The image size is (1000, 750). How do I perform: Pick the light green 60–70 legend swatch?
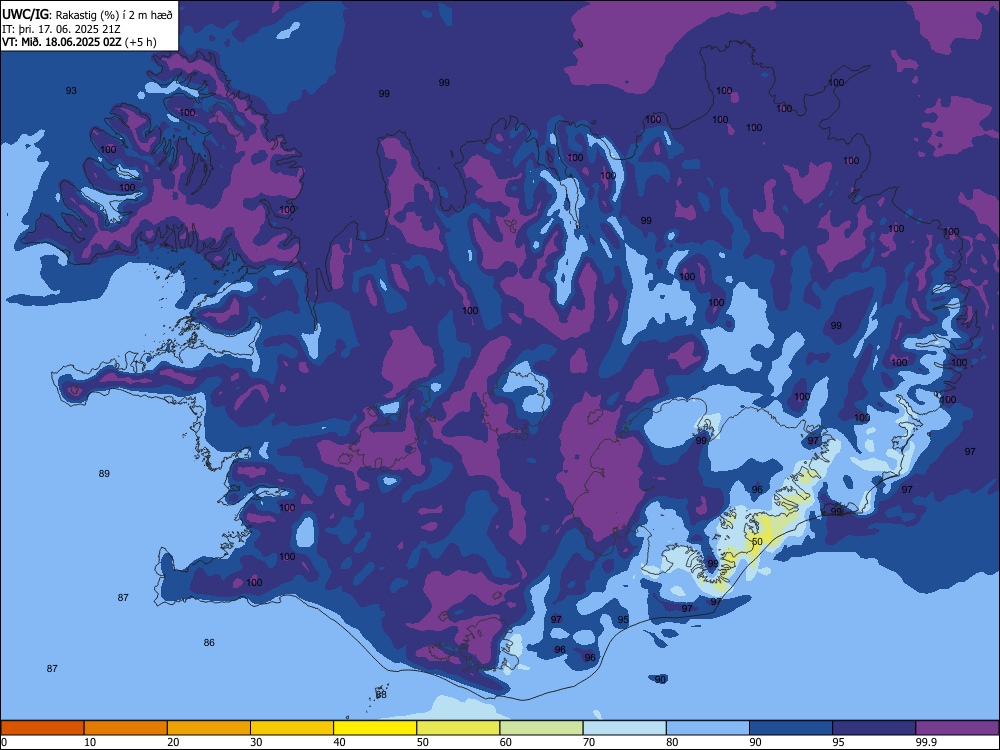point(541,728)
